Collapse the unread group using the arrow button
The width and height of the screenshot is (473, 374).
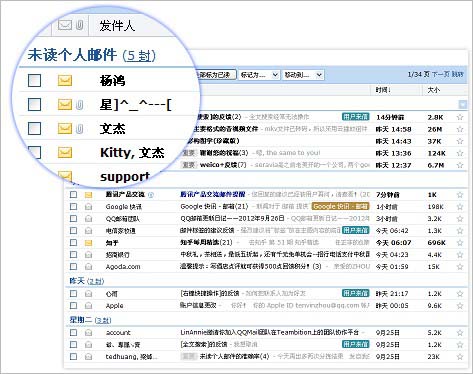(x=462, y=104)
